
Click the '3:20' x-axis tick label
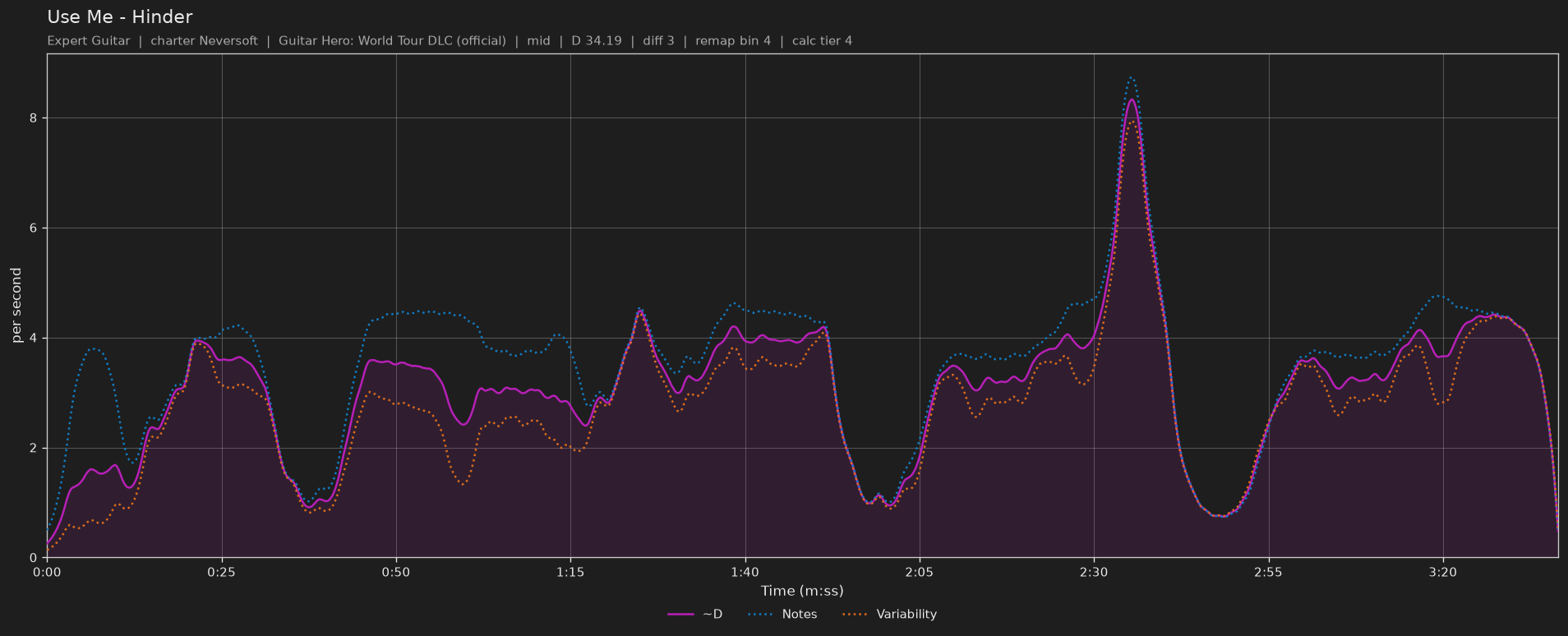tap(1443, 572)
